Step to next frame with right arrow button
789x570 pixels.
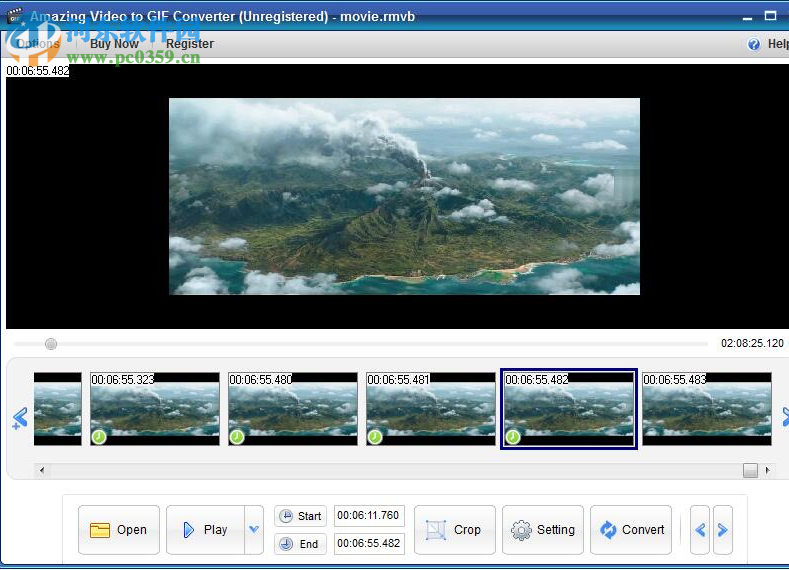click(x=723, y=530)
